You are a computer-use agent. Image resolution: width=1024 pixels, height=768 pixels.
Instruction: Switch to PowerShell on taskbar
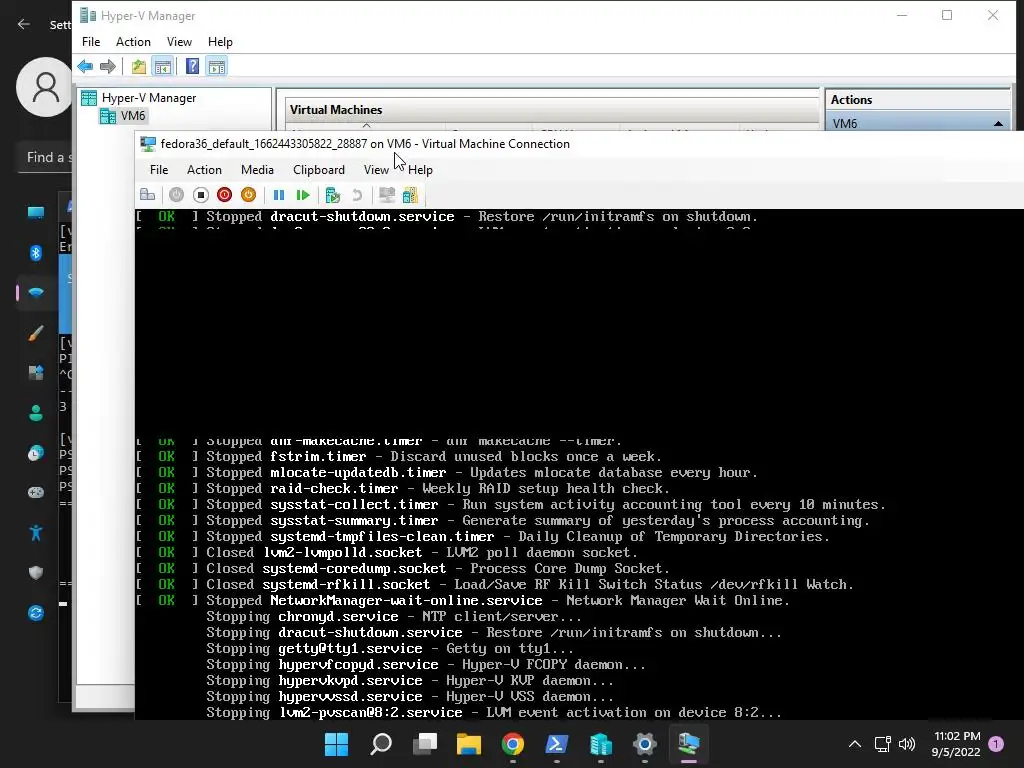click(556, 744)
